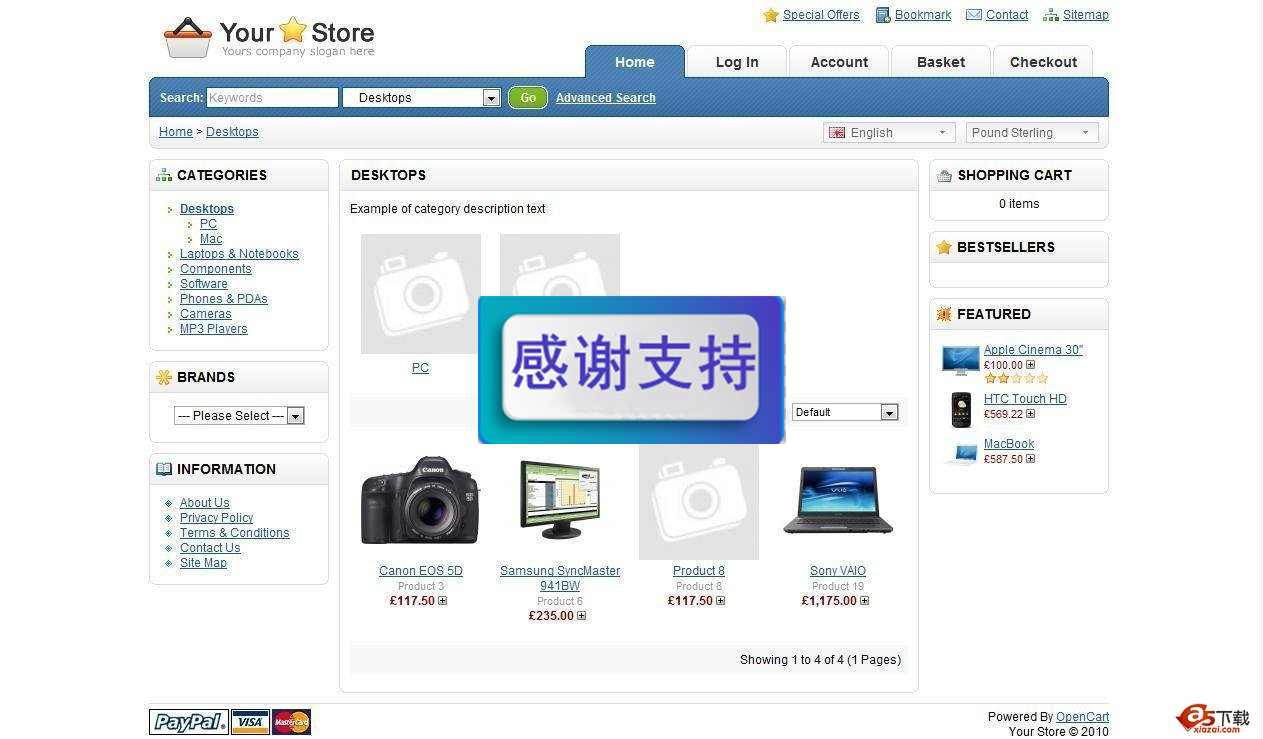Select the Mac subcategory in Categories
Viewport: 1263px width, 739px height.
point(211,239)
